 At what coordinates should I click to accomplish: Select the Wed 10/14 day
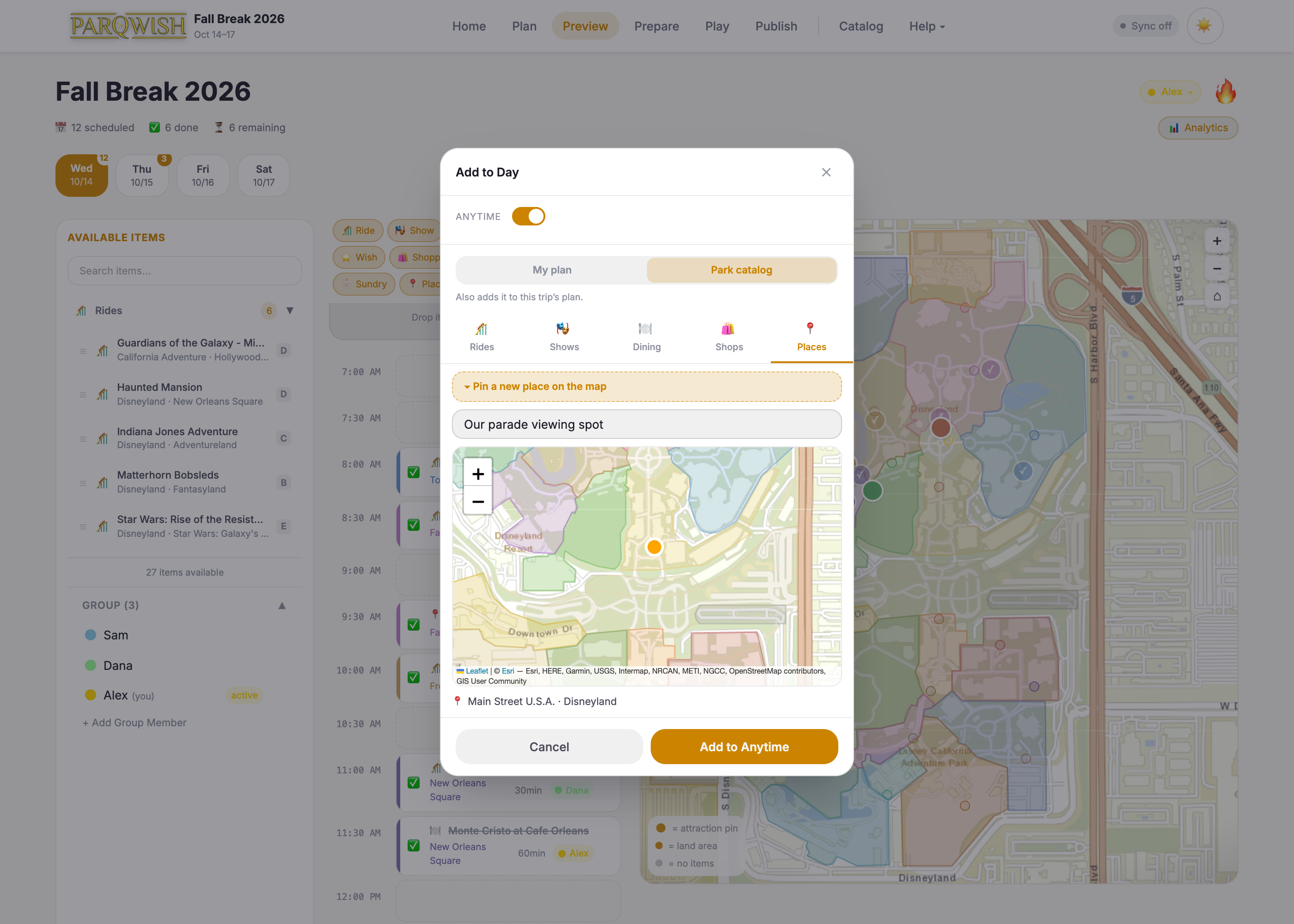81,175
